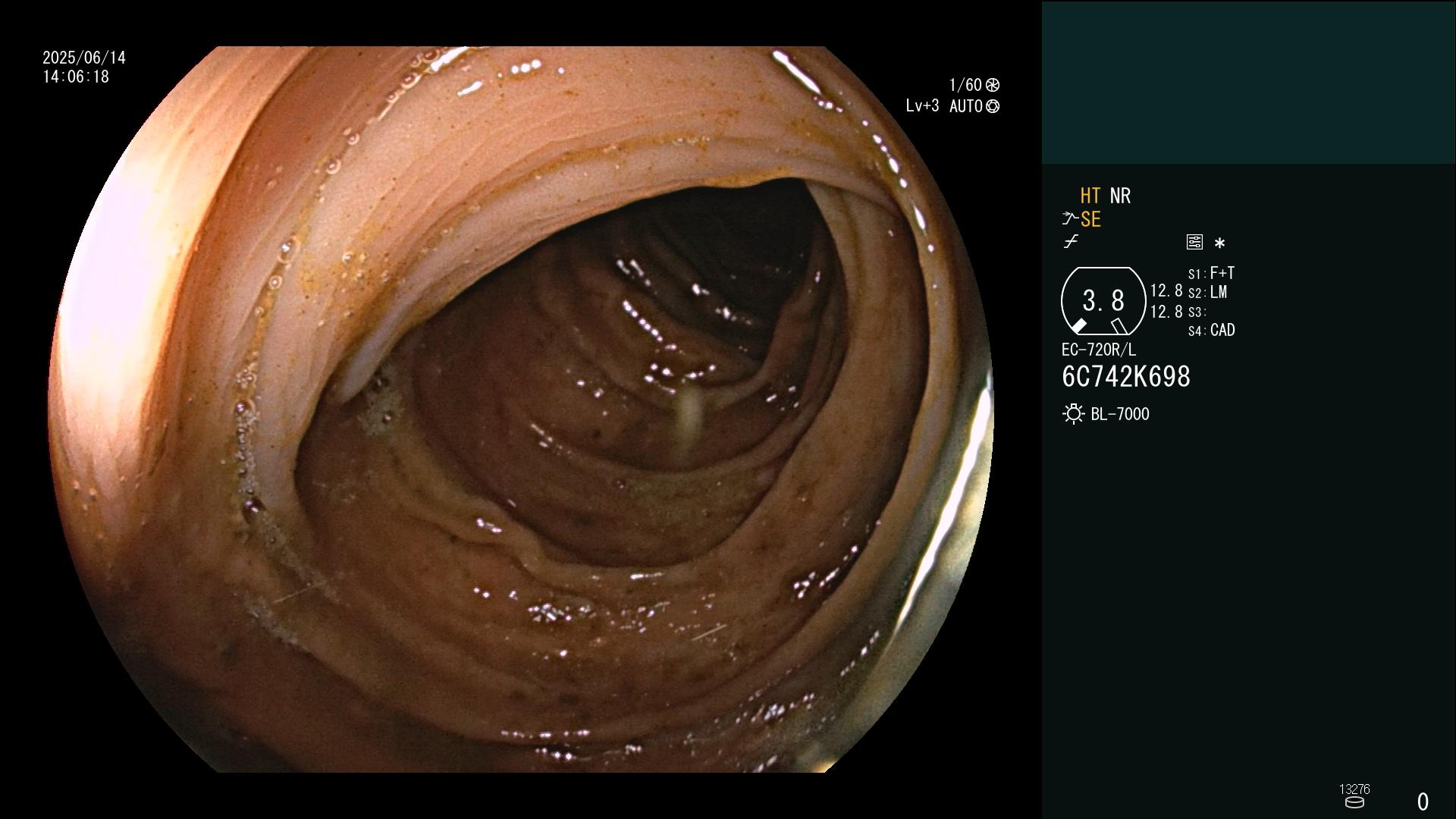Click the time 14:06:18
This screenshot has width=1456, height=819.
click(76, 77)
